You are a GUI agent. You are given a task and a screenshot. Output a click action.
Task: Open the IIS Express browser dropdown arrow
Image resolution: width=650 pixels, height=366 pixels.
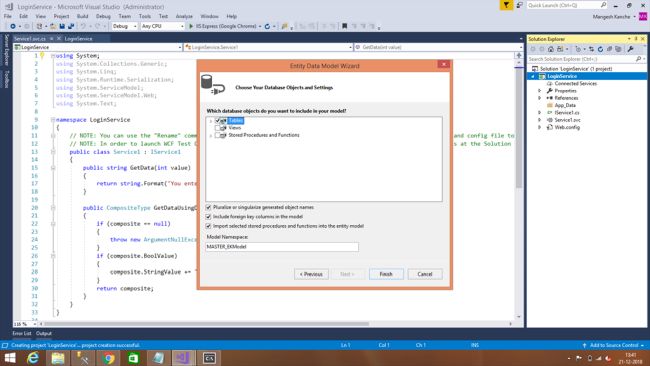(x=260, y=26)
